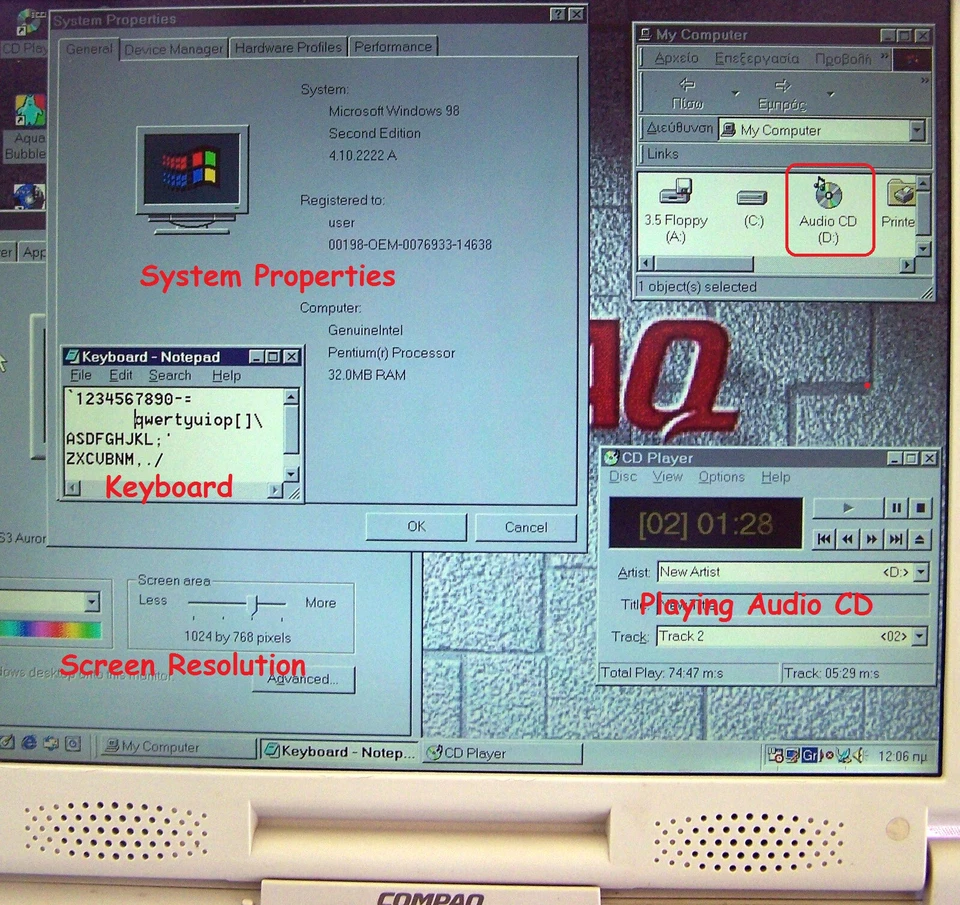Image resolution: width=960 pixels, height=905 pixels.
Task: Open the Options menu in CD Player
Action: pos(722,477)
